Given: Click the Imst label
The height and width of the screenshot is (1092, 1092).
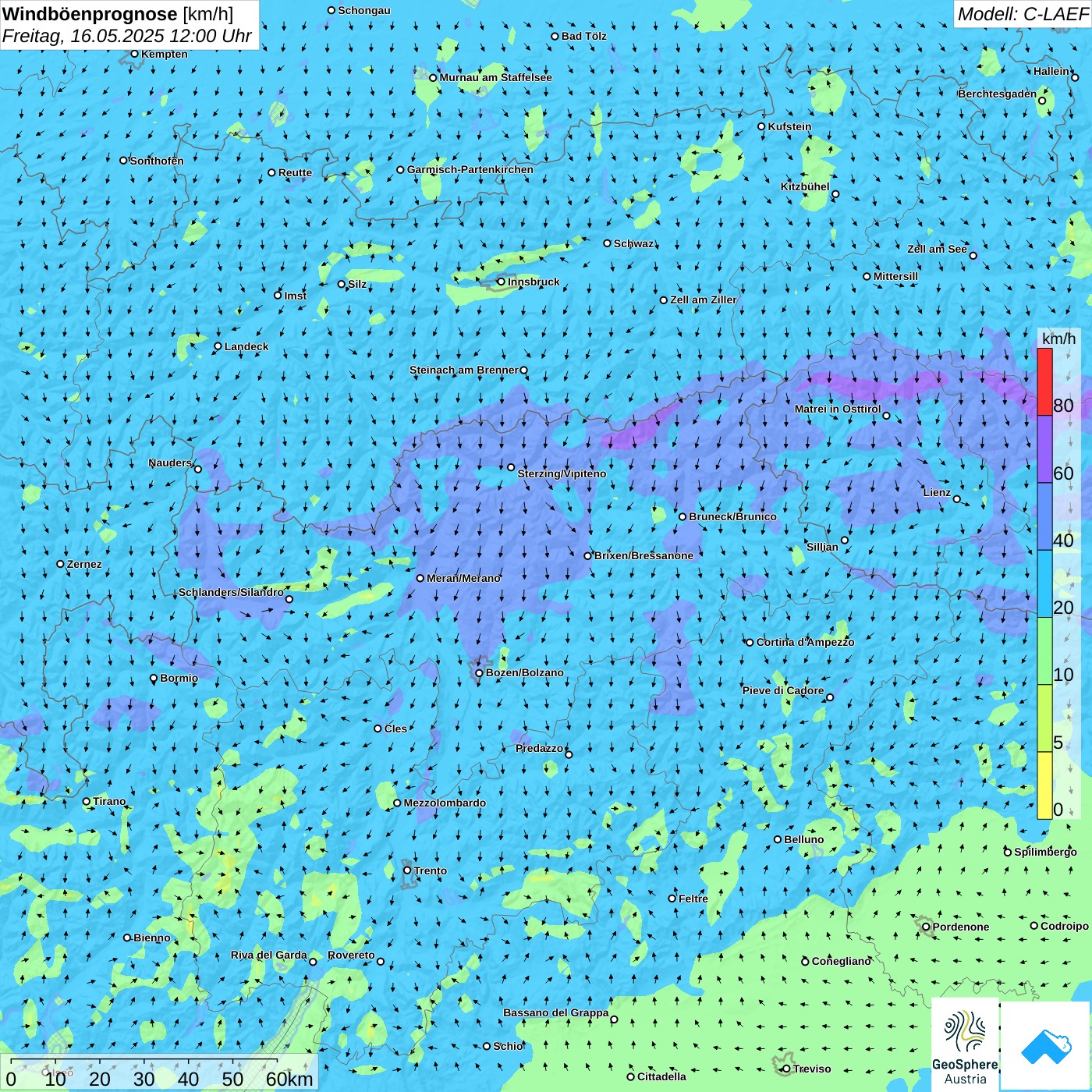Looking at the screenshot, I should tap(296, 296).
